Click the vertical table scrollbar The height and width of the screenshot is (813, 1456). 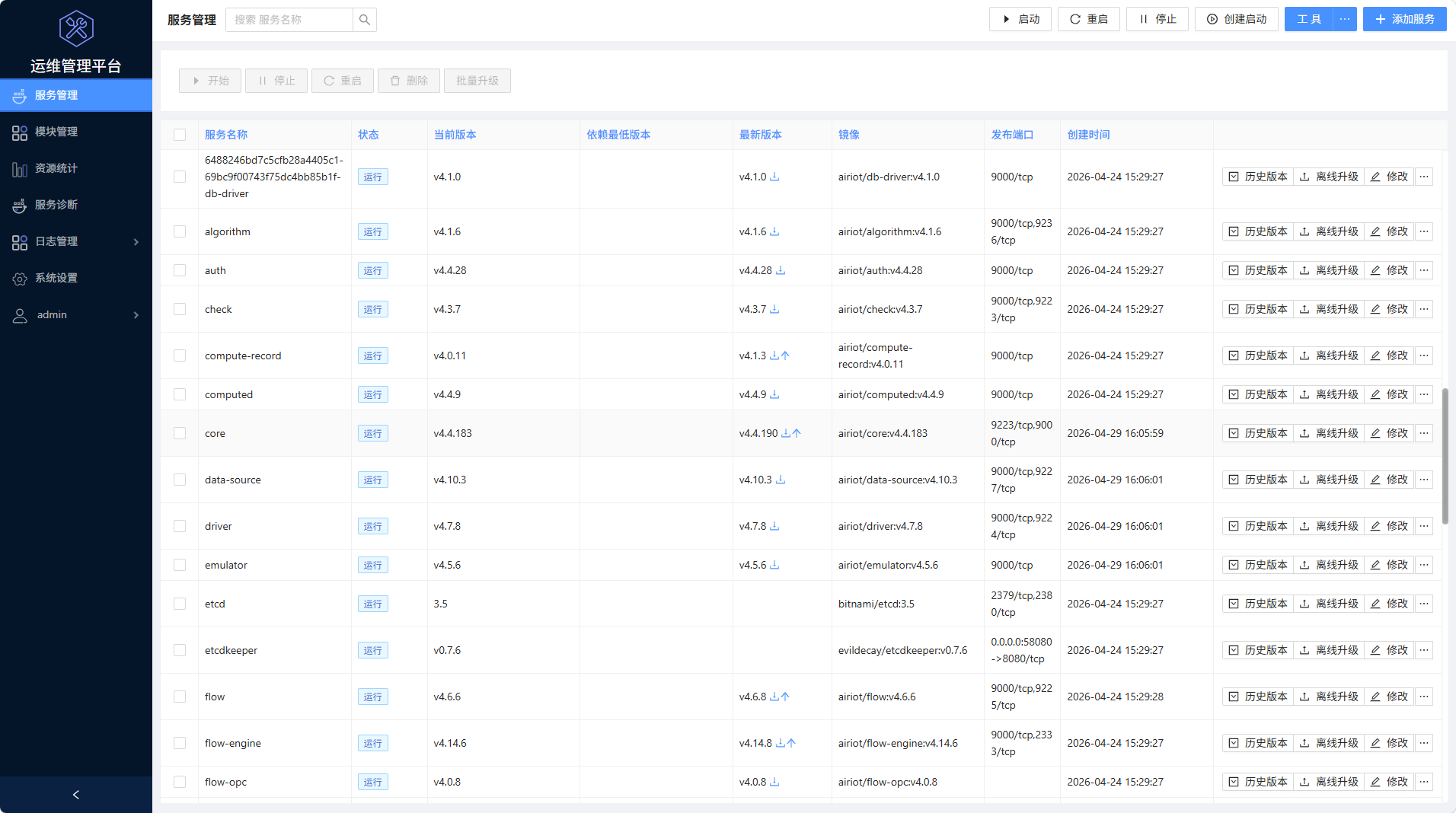[1445, 455]
